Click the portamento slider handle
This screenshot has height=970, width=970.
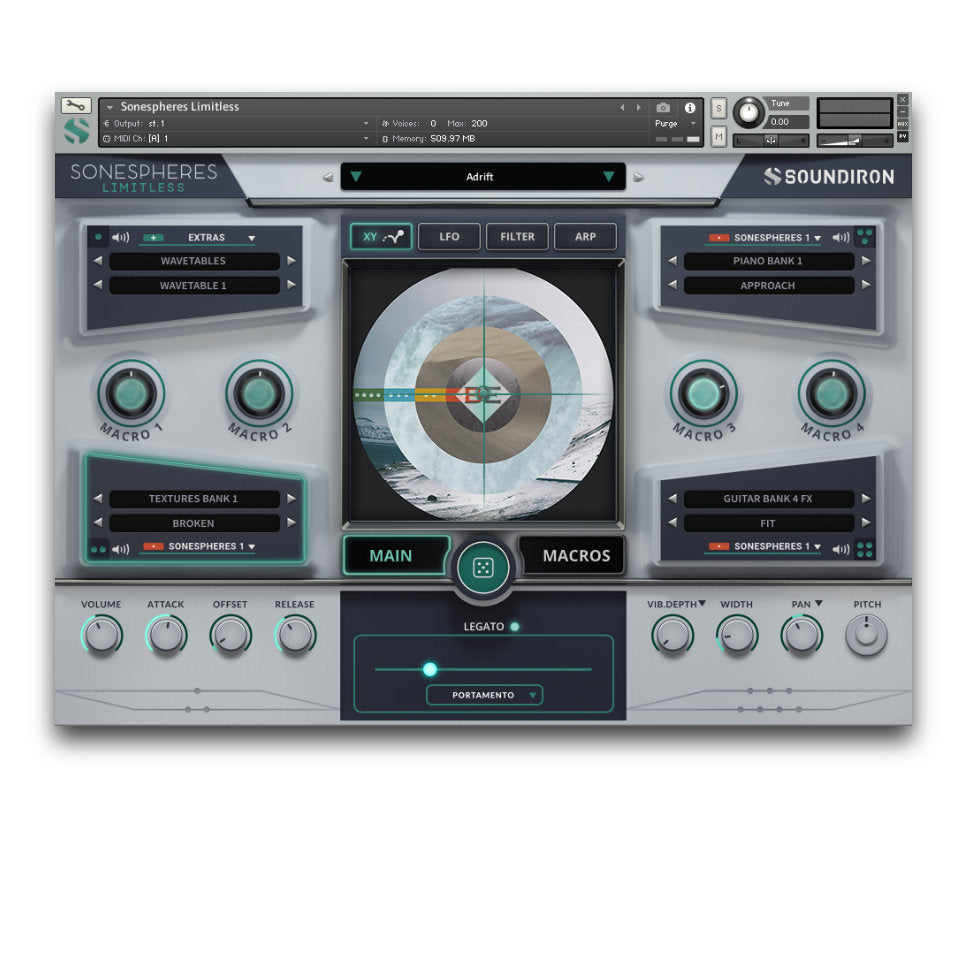[x=430, y=669]
